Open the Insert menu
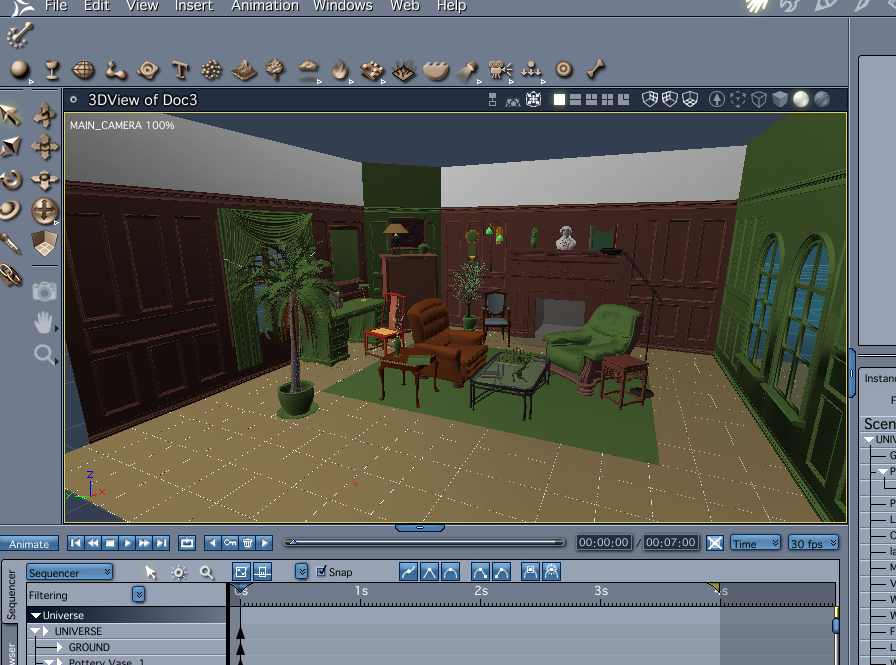This screenshot has width=896, height=665. pyautogui.click(x=194, y=6)
